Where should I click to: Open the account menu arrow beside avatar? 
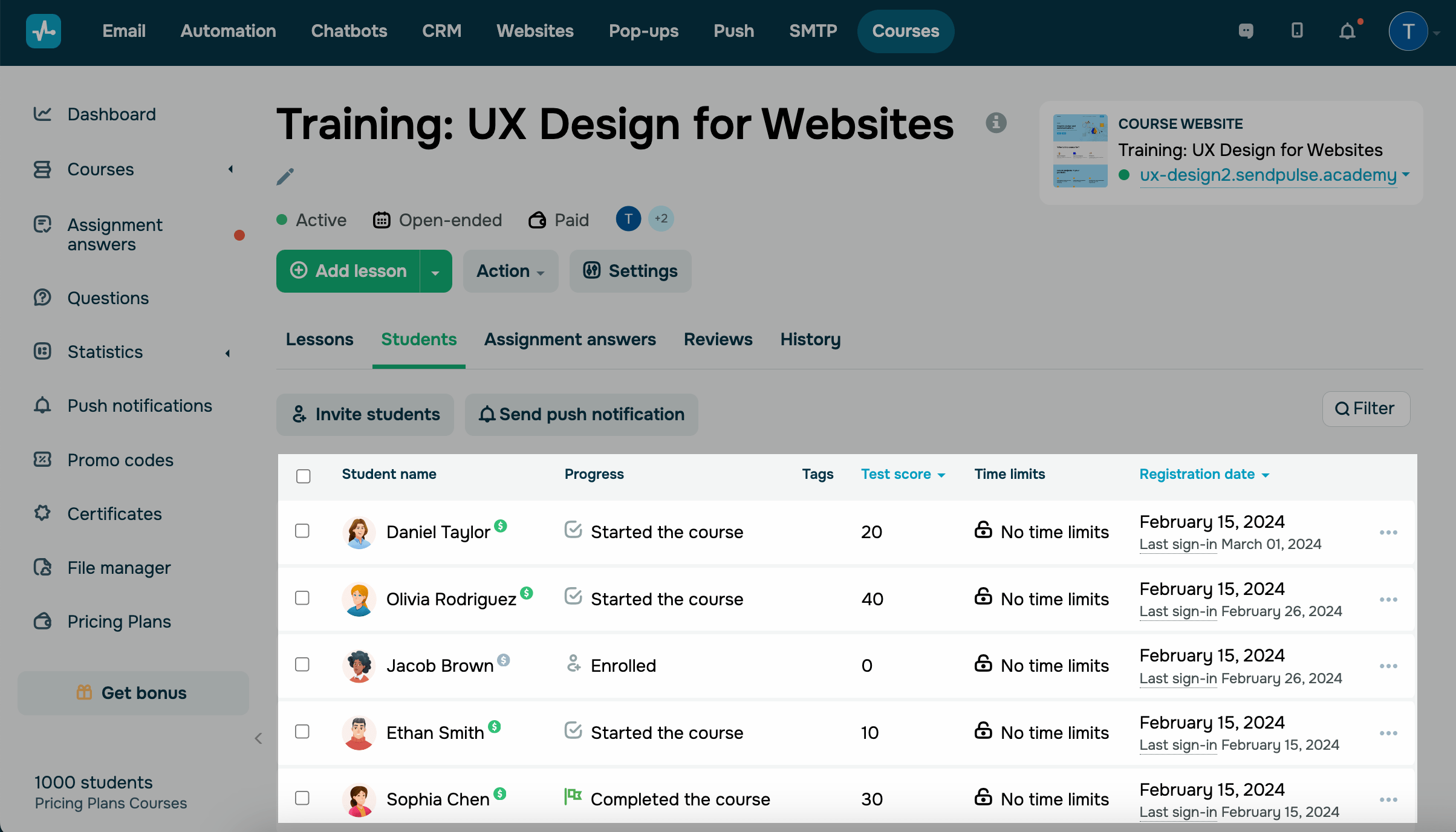tap(1437, 33)
